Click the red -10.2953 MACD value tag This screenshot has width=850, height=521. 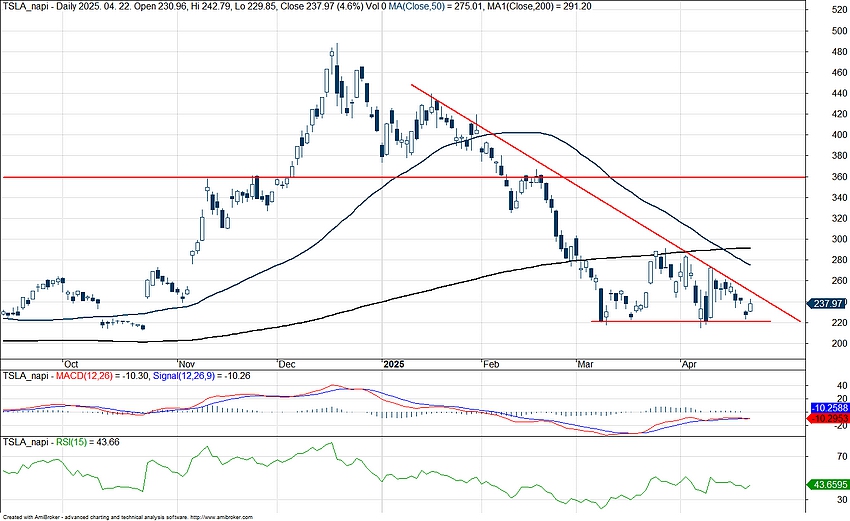(x=829, y=418)
